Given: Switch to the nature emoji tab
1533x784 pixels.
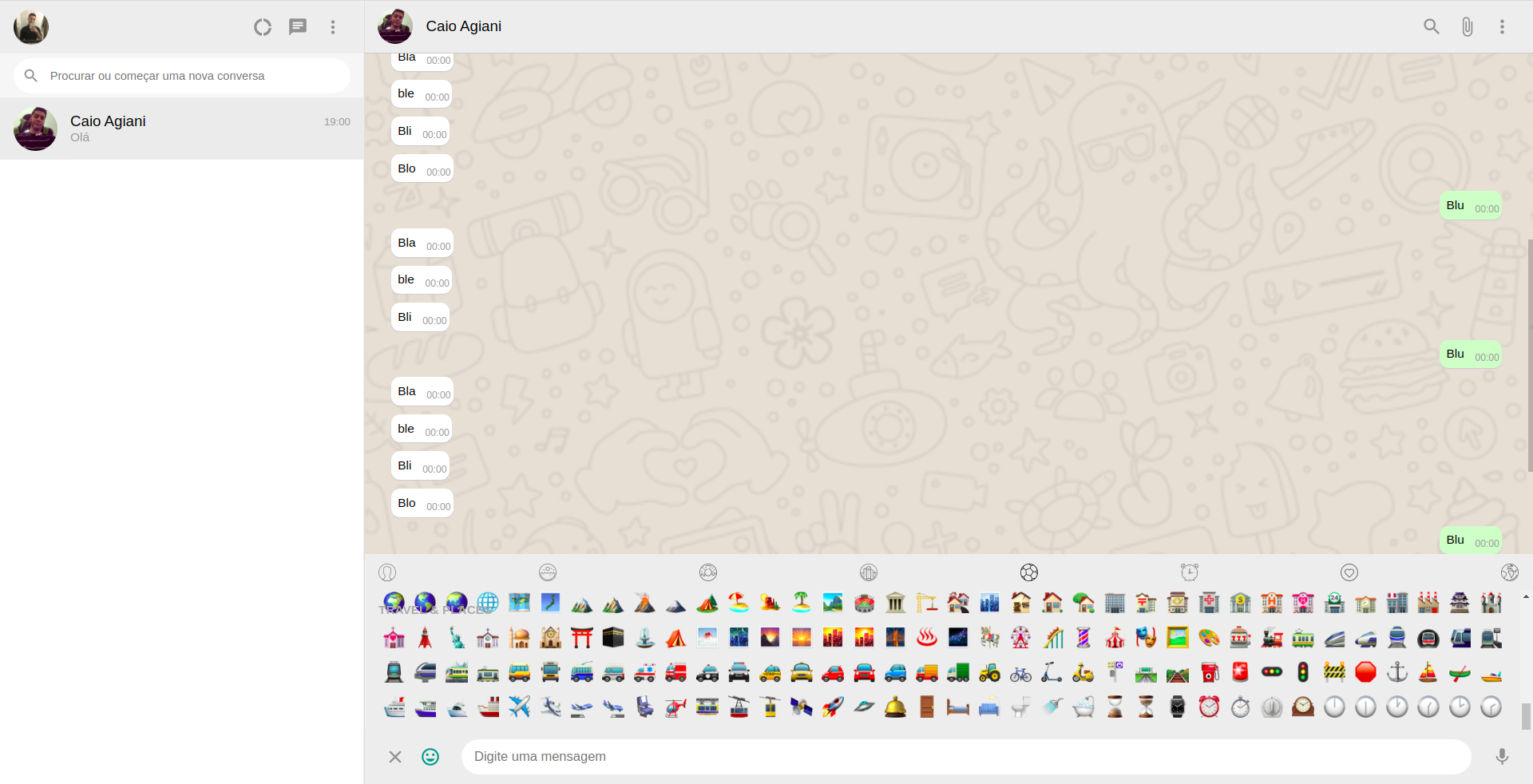Looking at the screenshot, I should click(548, 572).
